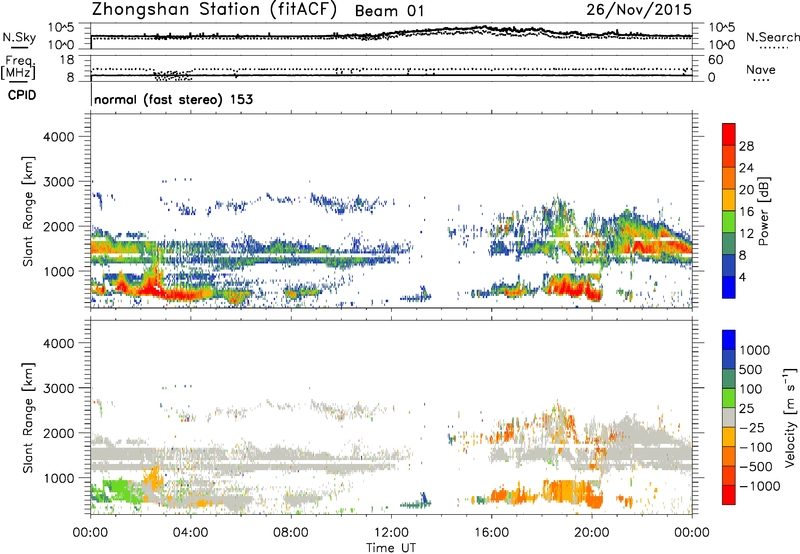Screen dimensions: 800x554
Task: Select the 2000 tick of the velocity panel
Action: [58, 433]
